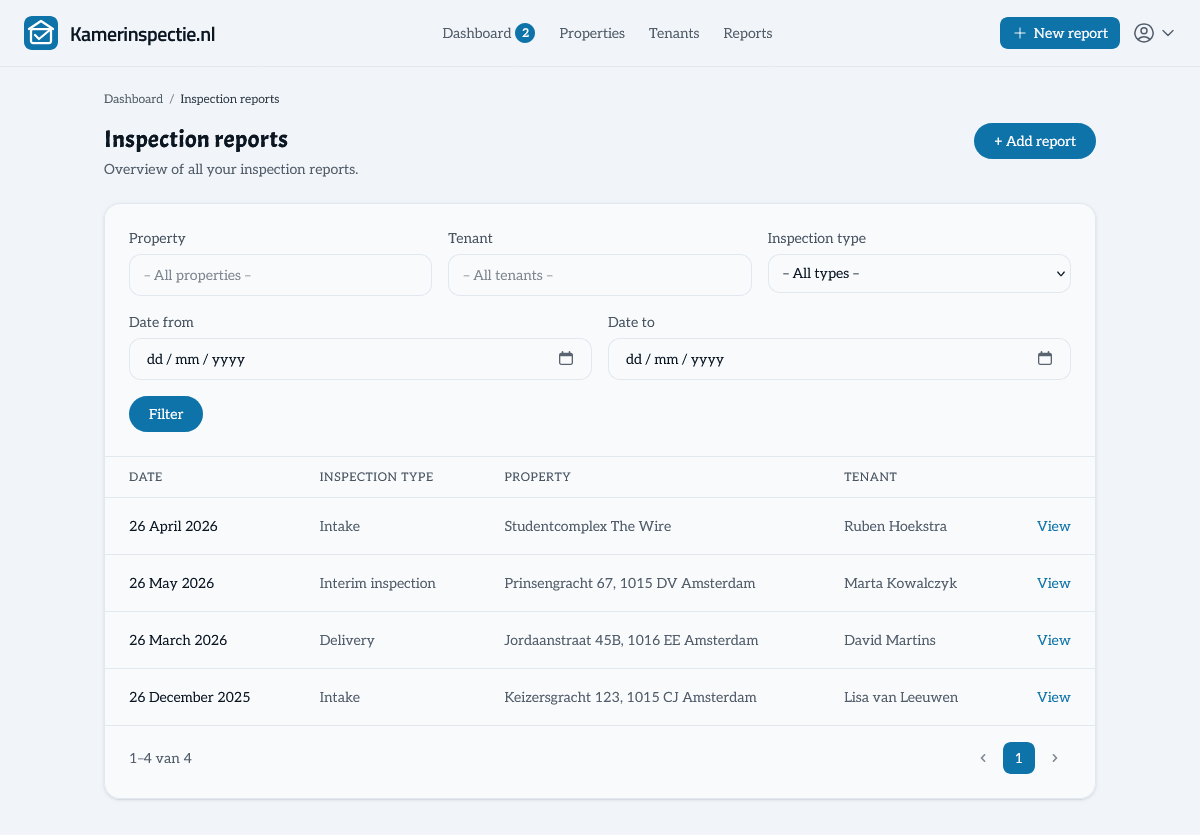1200x835 pixels.
Task: Click the Delivery inspection type cell
Action: pyautogui.click(x=347, y=640)
